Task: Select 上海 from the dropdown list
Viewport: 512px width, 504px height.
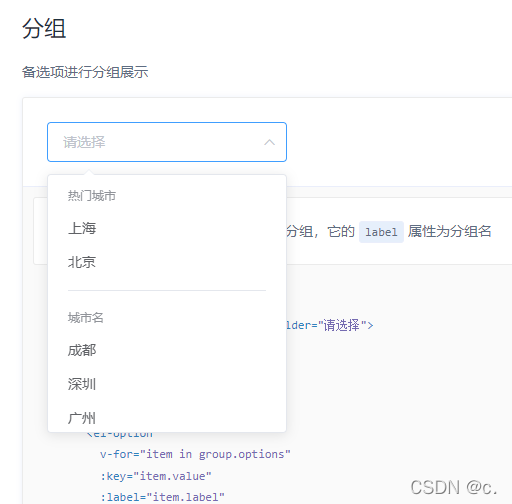Action: (167, 229)
